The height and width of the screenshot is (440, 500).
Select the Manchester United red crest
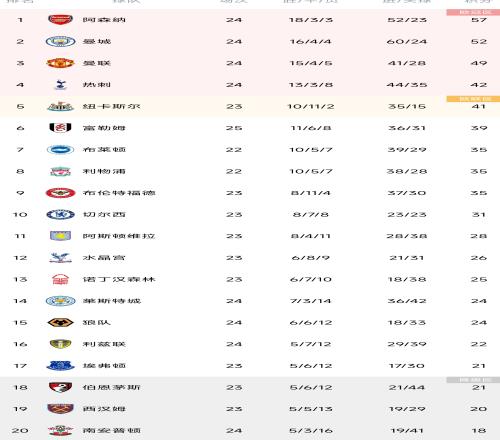[60, 63]
